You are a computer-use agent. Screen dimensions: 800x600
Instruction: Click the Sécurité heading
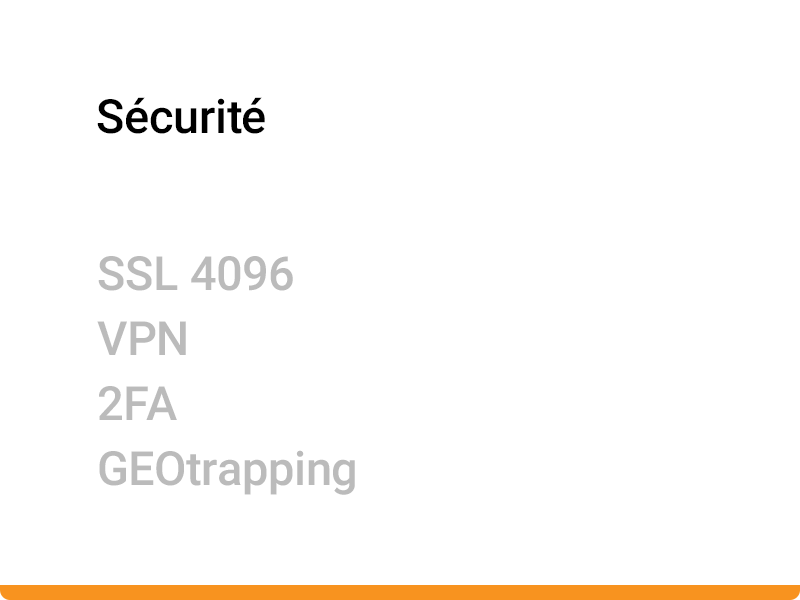pos(181,117)
